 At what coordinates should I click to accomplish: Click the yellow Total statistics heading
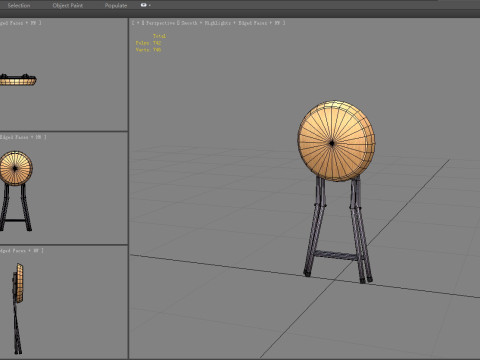pyautogui.click(x=159, y=36)
